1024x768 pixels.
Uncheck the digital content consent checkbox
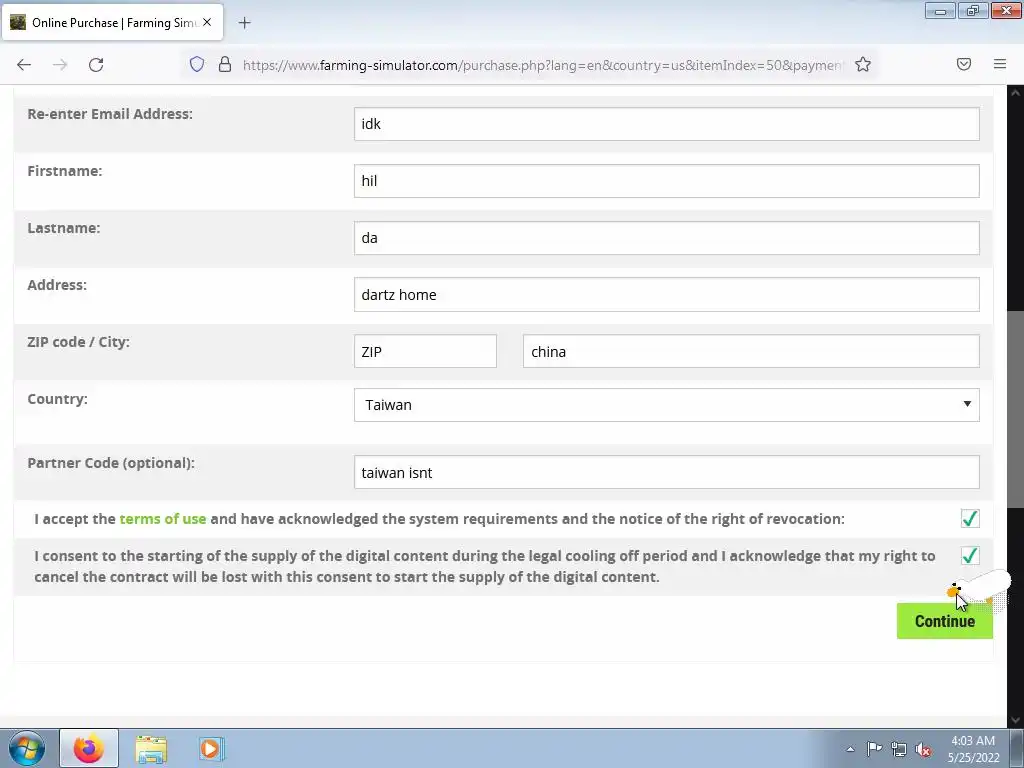coord(970,556)
